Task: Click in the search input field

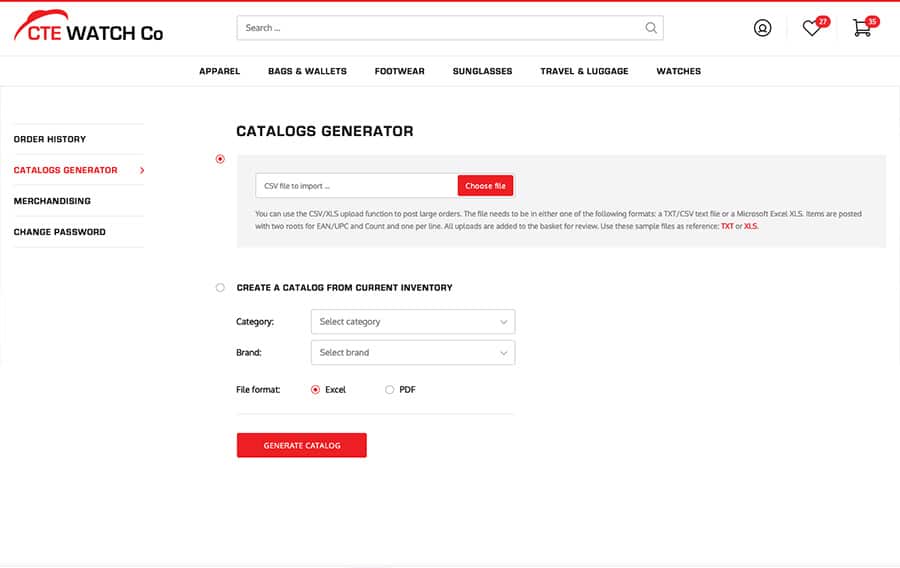Action: [440, 28]
